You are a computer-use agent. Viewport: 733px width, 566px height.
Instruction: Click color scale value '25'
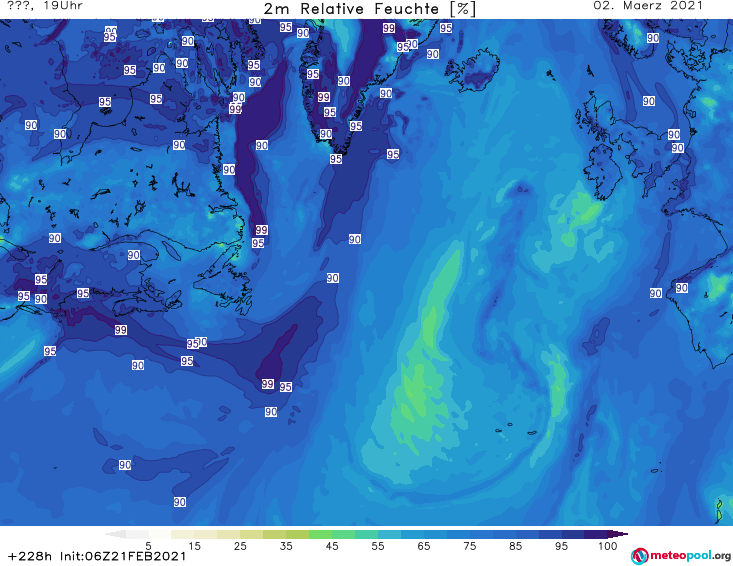click(x=240, y=546)
